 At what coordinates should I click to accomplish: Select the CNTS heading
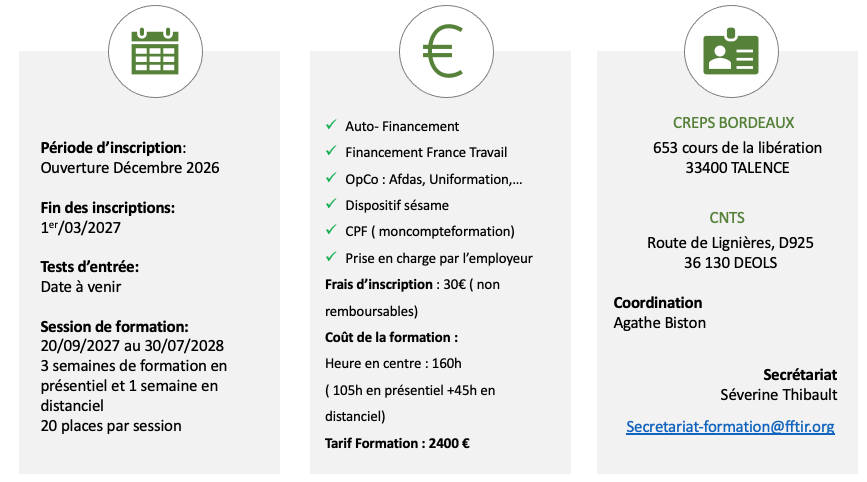(727, 218)
